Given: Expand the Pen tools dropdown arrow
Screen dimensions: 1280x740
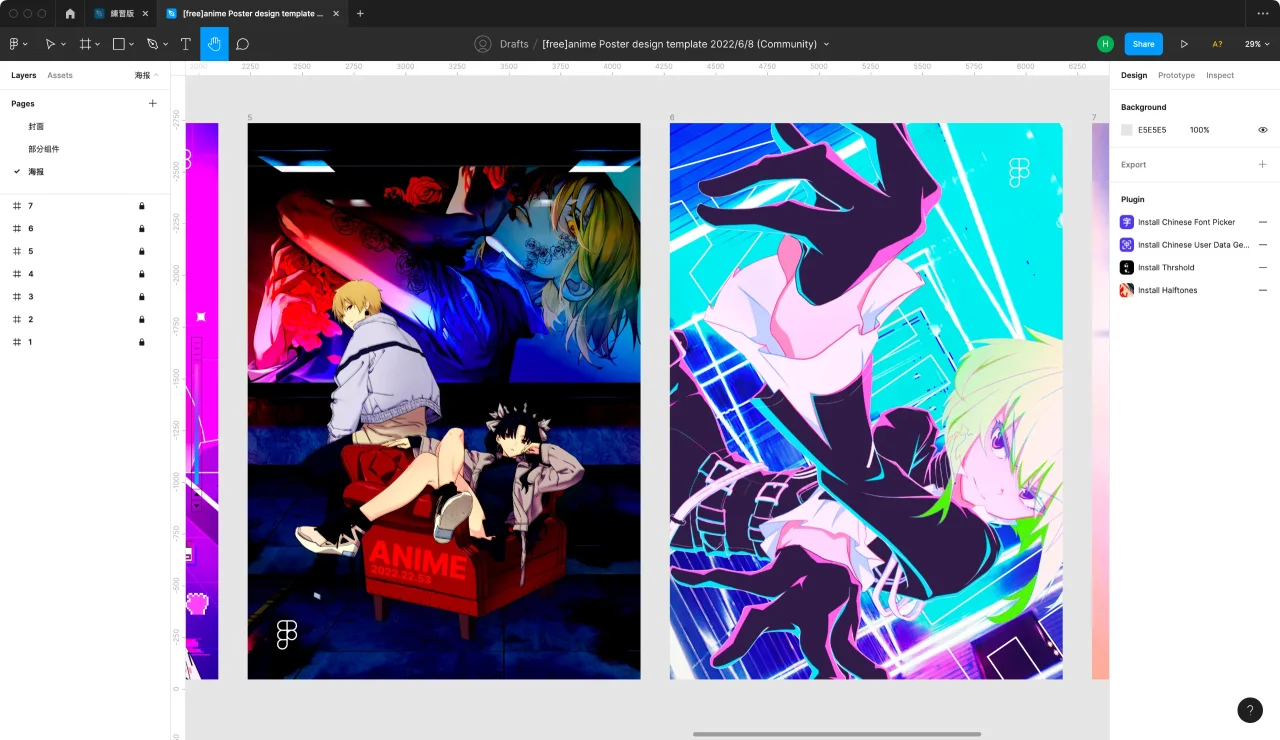Looking at the screenshot, I should 165,45.
